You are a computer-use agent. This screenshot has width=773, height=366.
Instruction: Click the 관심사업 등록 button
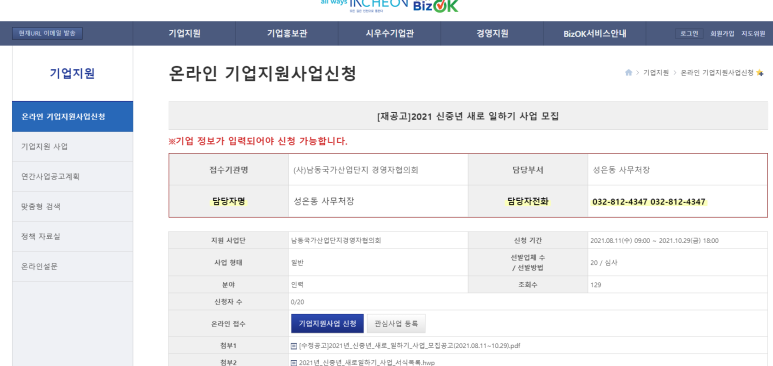coord(396,324)
